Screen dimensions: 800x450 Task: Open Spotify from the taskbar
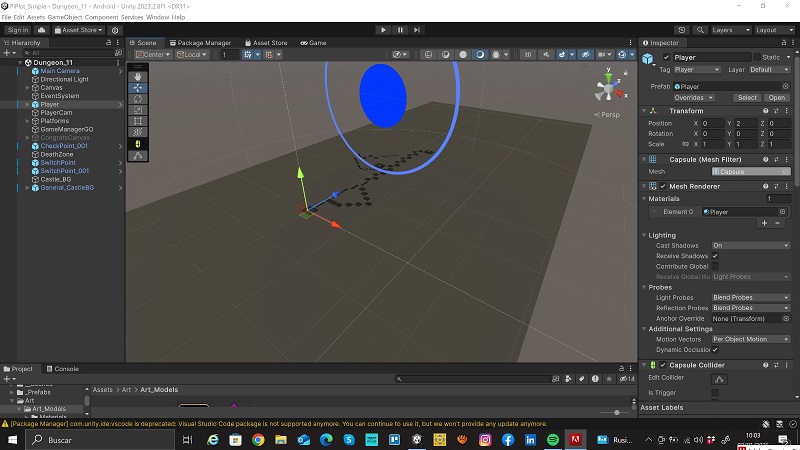pos(553,439)
